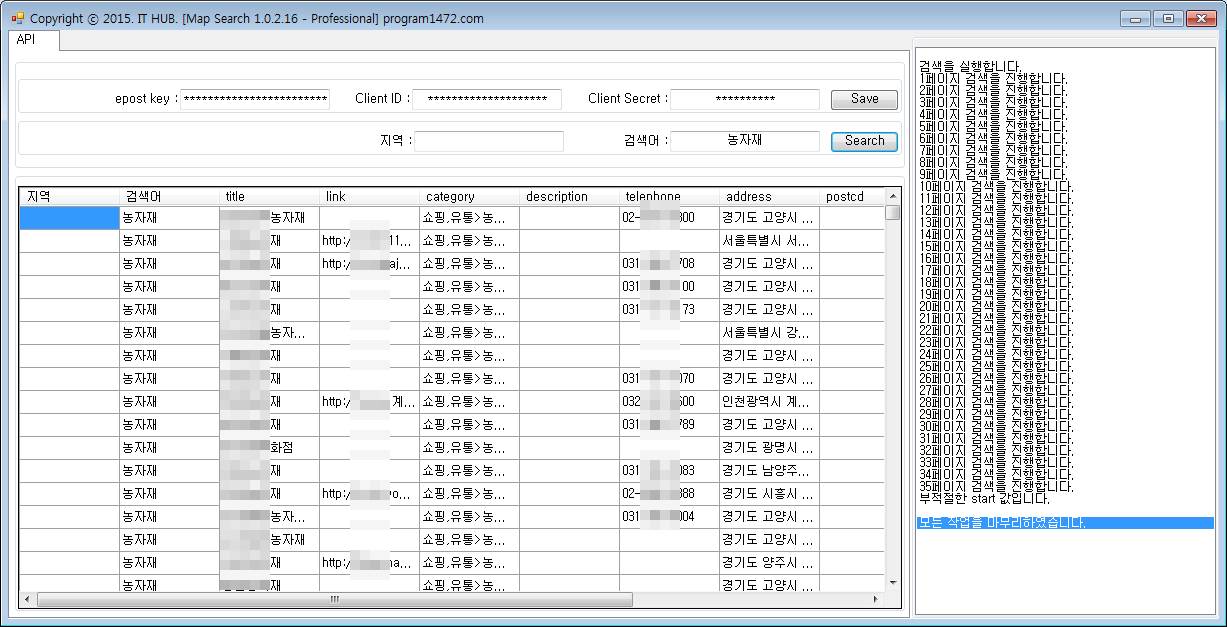Click the 검색어 field containing 농자재

[744, 141]
